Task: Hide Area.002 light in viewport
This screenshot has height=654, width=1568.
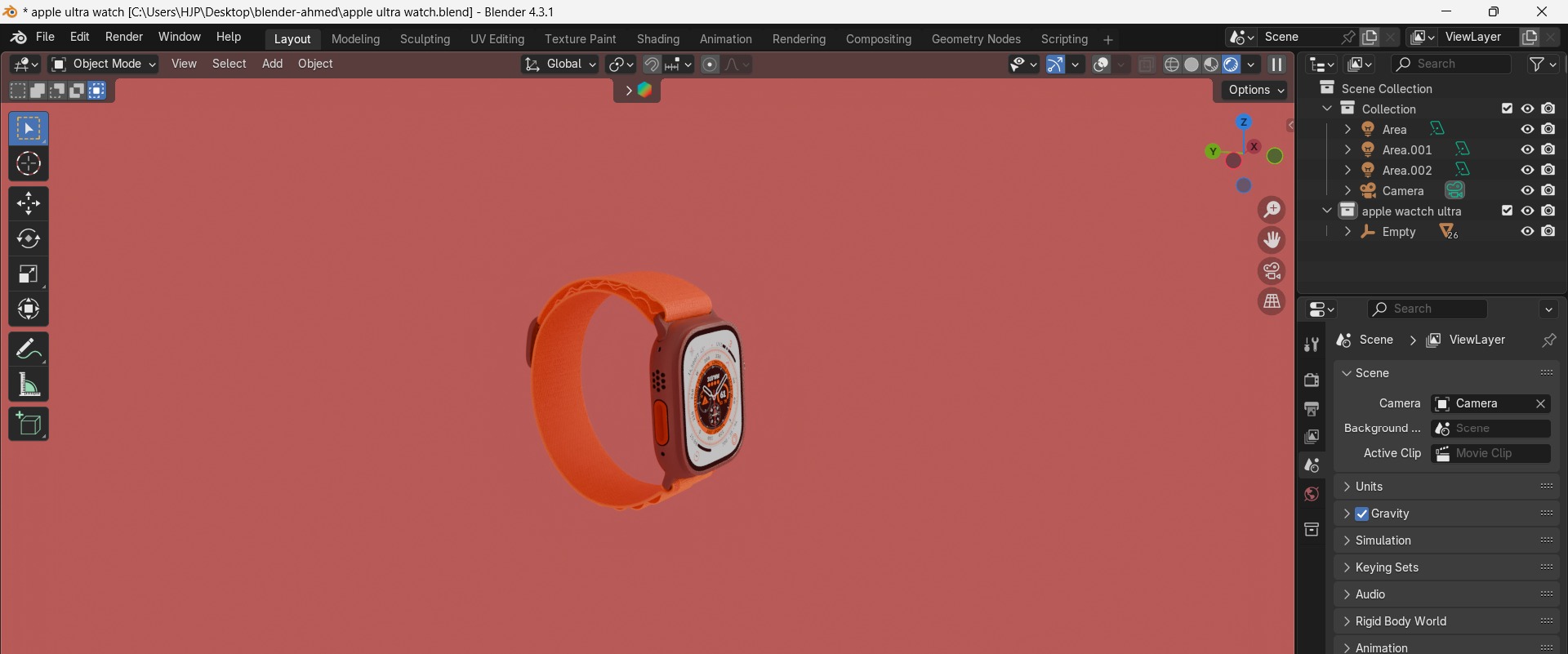Action: (x=1527, y=170)
